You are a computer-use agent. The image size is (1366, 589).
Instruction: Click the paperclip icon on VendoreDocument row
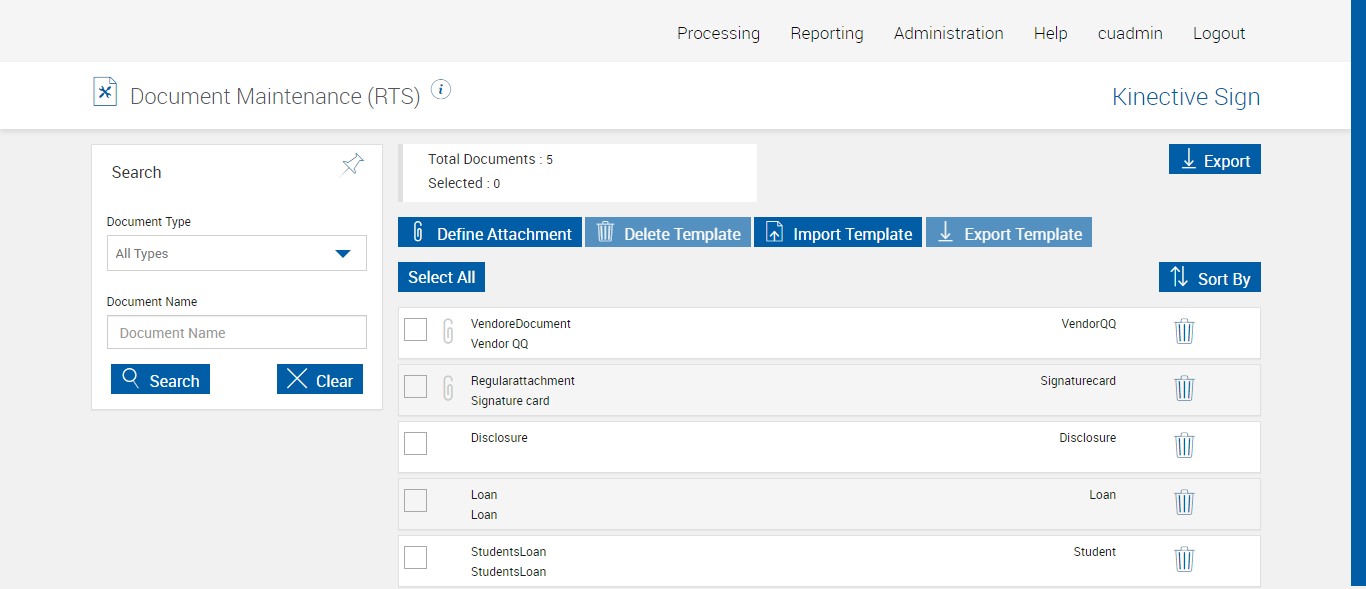(449, 331)
